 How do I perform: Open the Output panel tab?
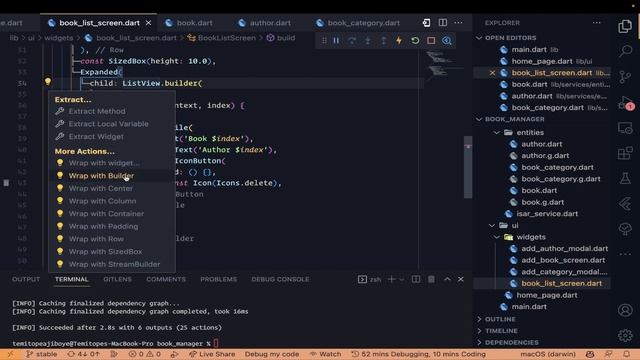26,279
